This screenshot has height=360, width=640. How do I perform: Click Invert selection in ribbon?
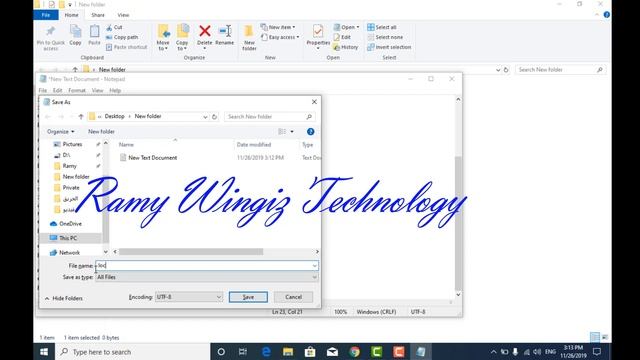389,47
